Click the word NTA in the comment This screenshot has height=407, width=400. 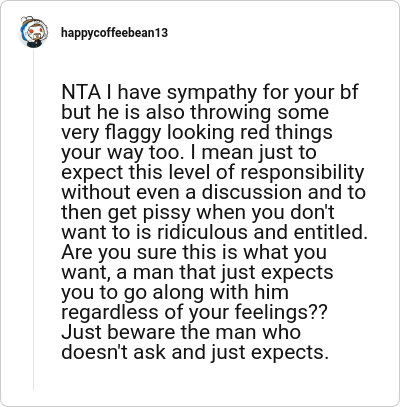point(81,92)
